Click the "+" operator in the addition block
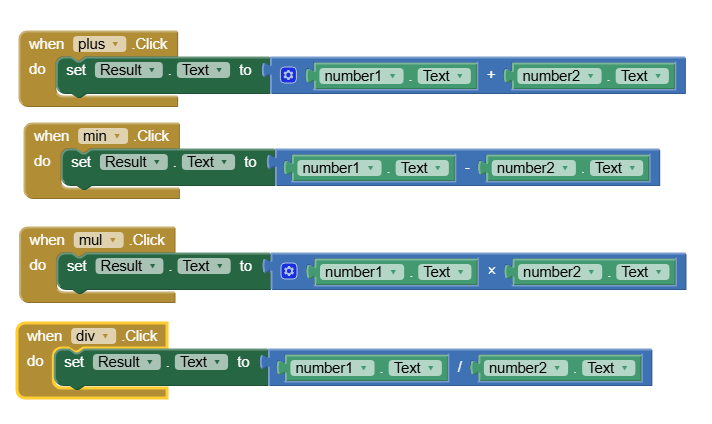This screenshot has width=712, height=424. (x=491, y=76)
